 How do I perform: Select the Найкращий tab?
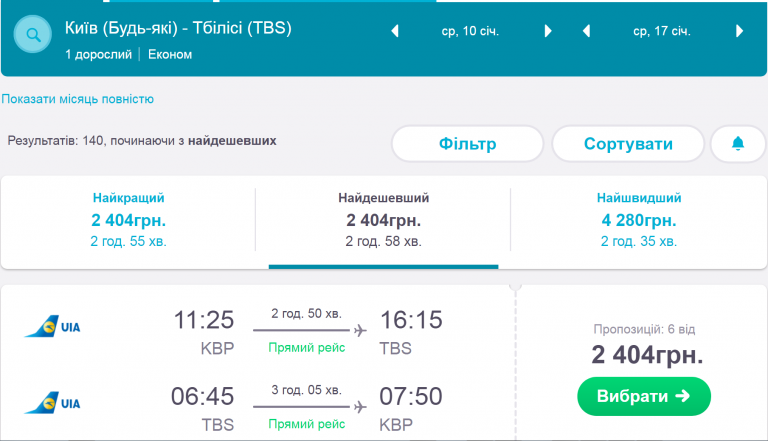pos(129,220)
